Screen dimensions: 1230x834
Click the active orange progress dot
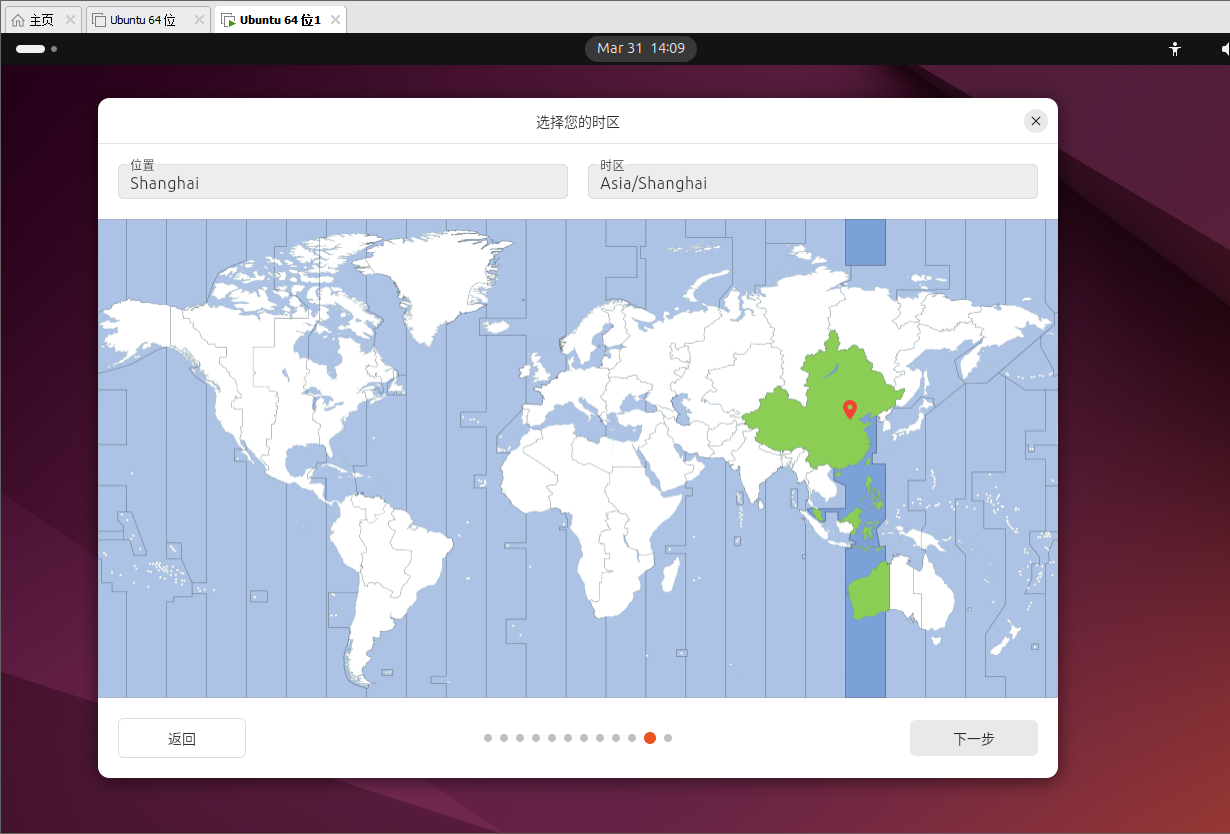pyautogui.click(x=650, y=738)
